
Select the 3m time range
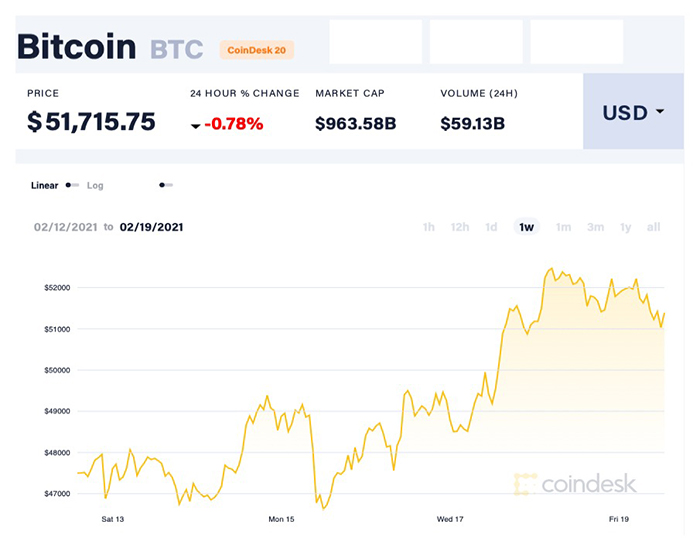[595, 227]
